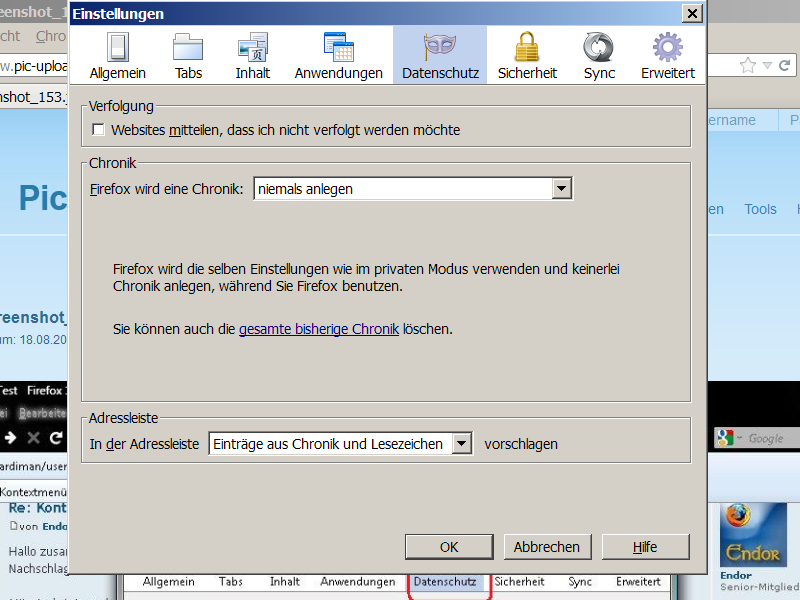The height and width of the screenshot is (600, 800).
Task: Click reload icon in embedded dark toolbar
Action: coord(56,438)
